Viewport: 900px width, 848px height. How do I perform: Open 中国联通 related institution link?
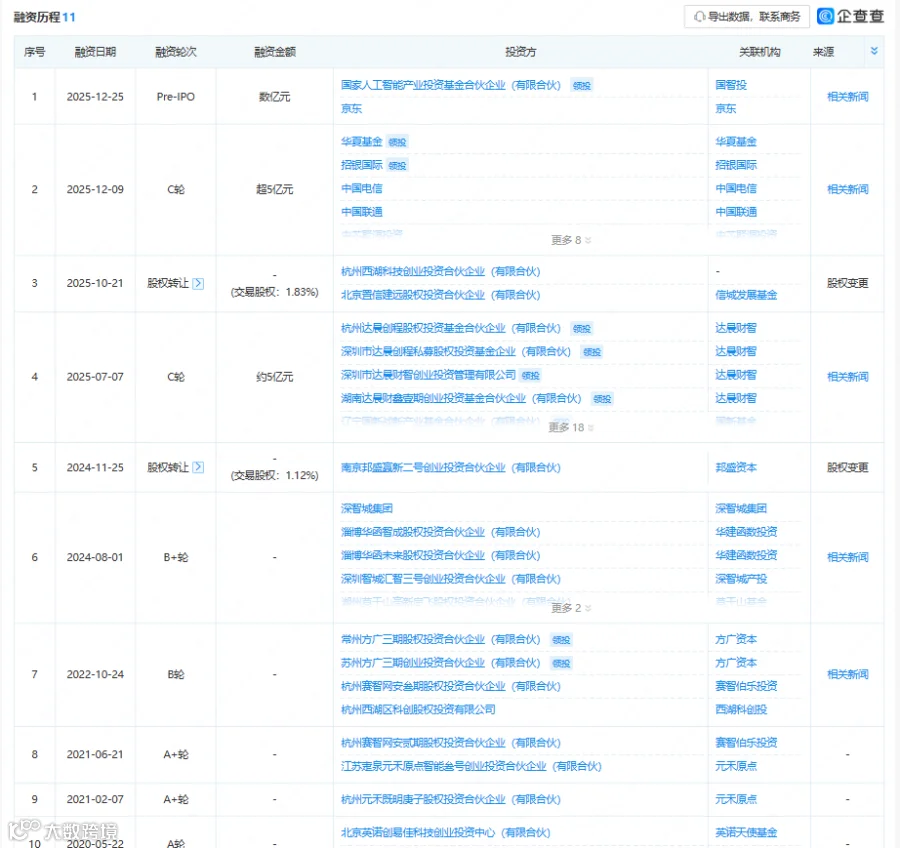(736, 212)
